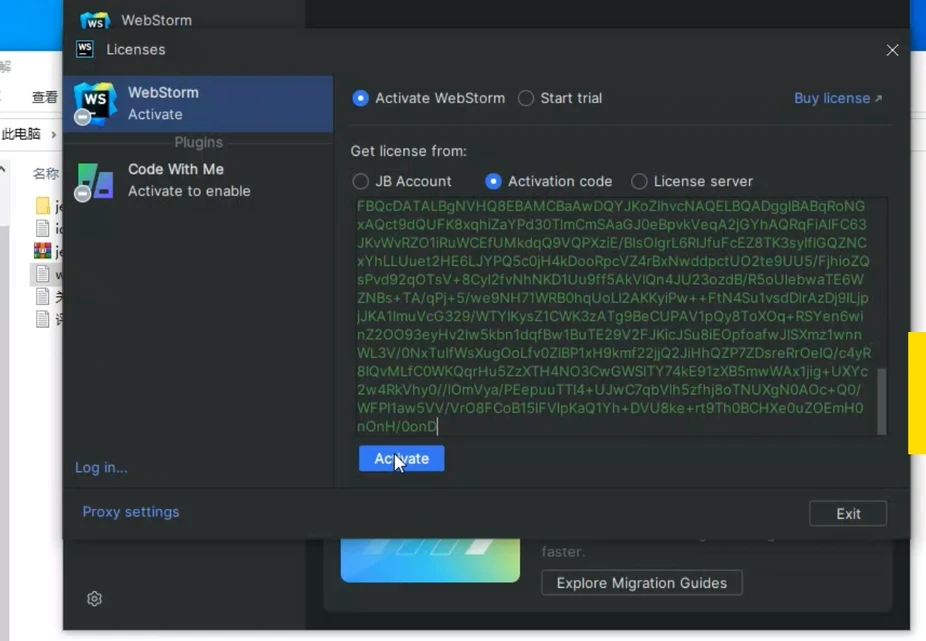926x641 pixels.
Task: Click the activation code area scrollbar
Action: click(x=882, y=402)
